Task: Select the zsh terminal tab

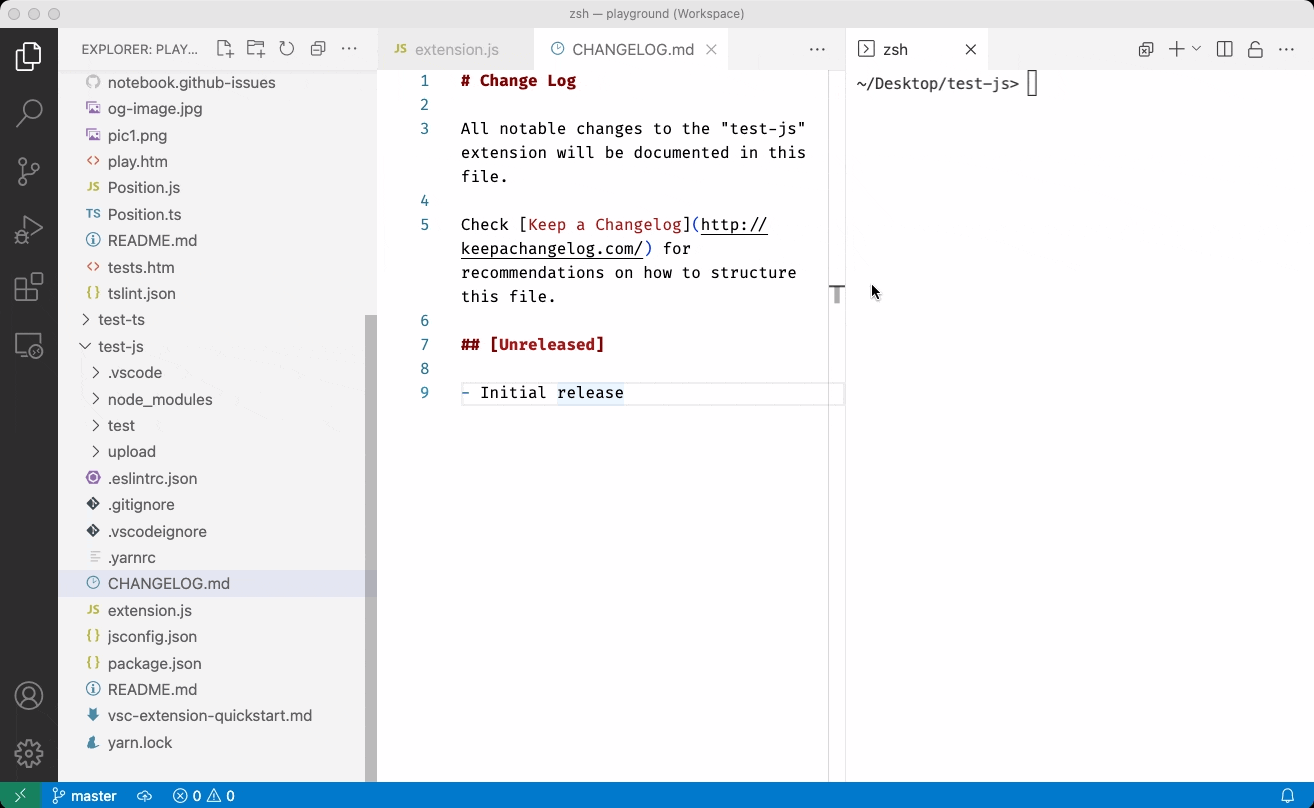Action: (x=897, y=48)
